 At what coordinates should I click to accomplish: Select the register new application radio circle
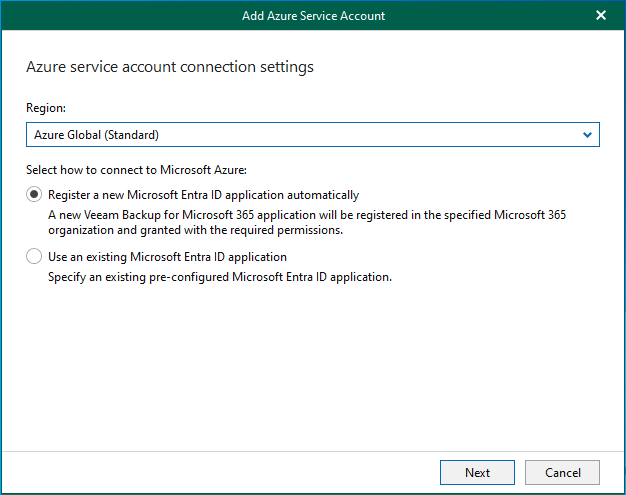pyautogui.click(x=35, y=195)
